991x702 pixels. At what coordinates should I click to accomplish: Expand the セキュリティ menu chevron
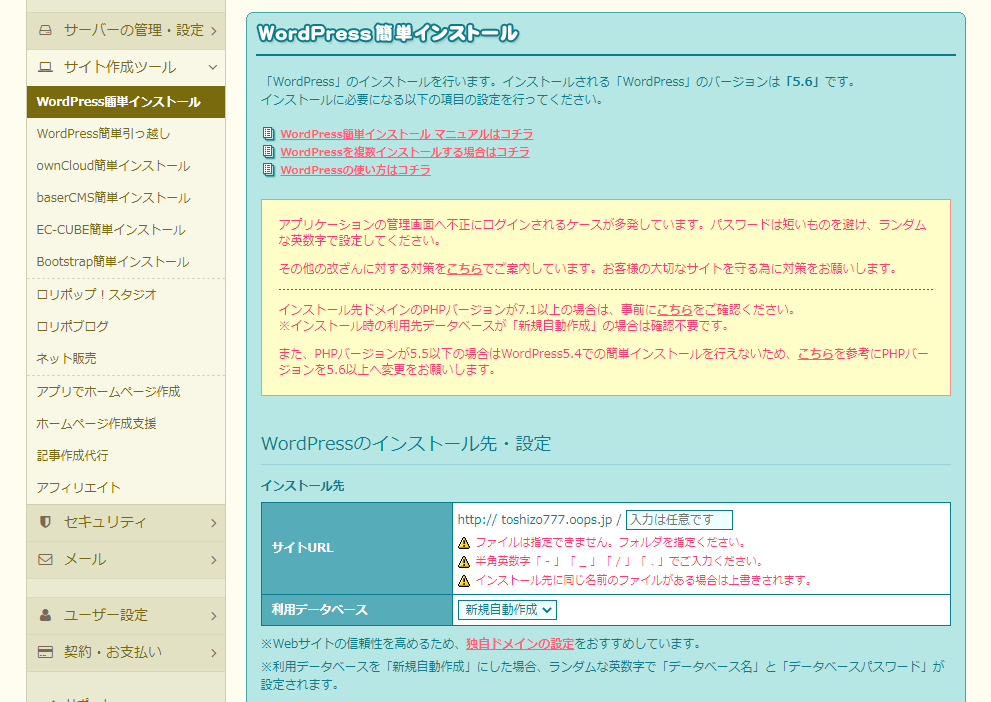[x=213, y=522]
